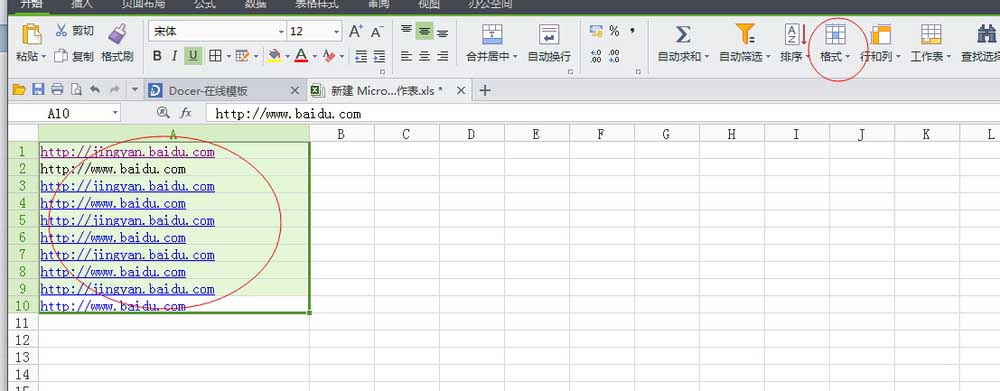The height and width of the screenshot is (391, 1000).
Task: Open the Insert ribbon tab
Action: (x=82, y=4)
